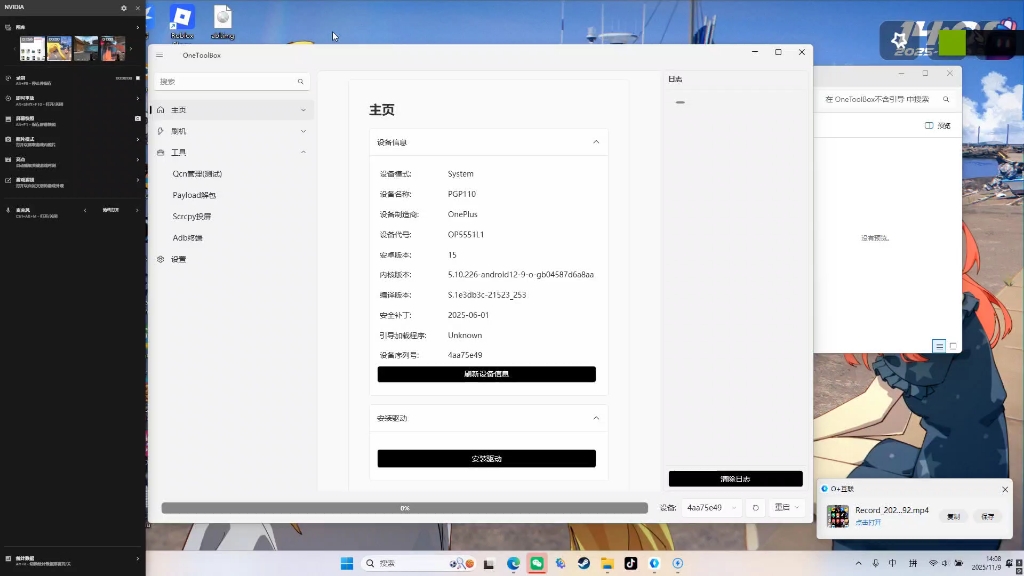Open the yellow second NVIDIA gallery thumbnail
The height and width of the screenshot is (576, 1024).
coord(59,49)
